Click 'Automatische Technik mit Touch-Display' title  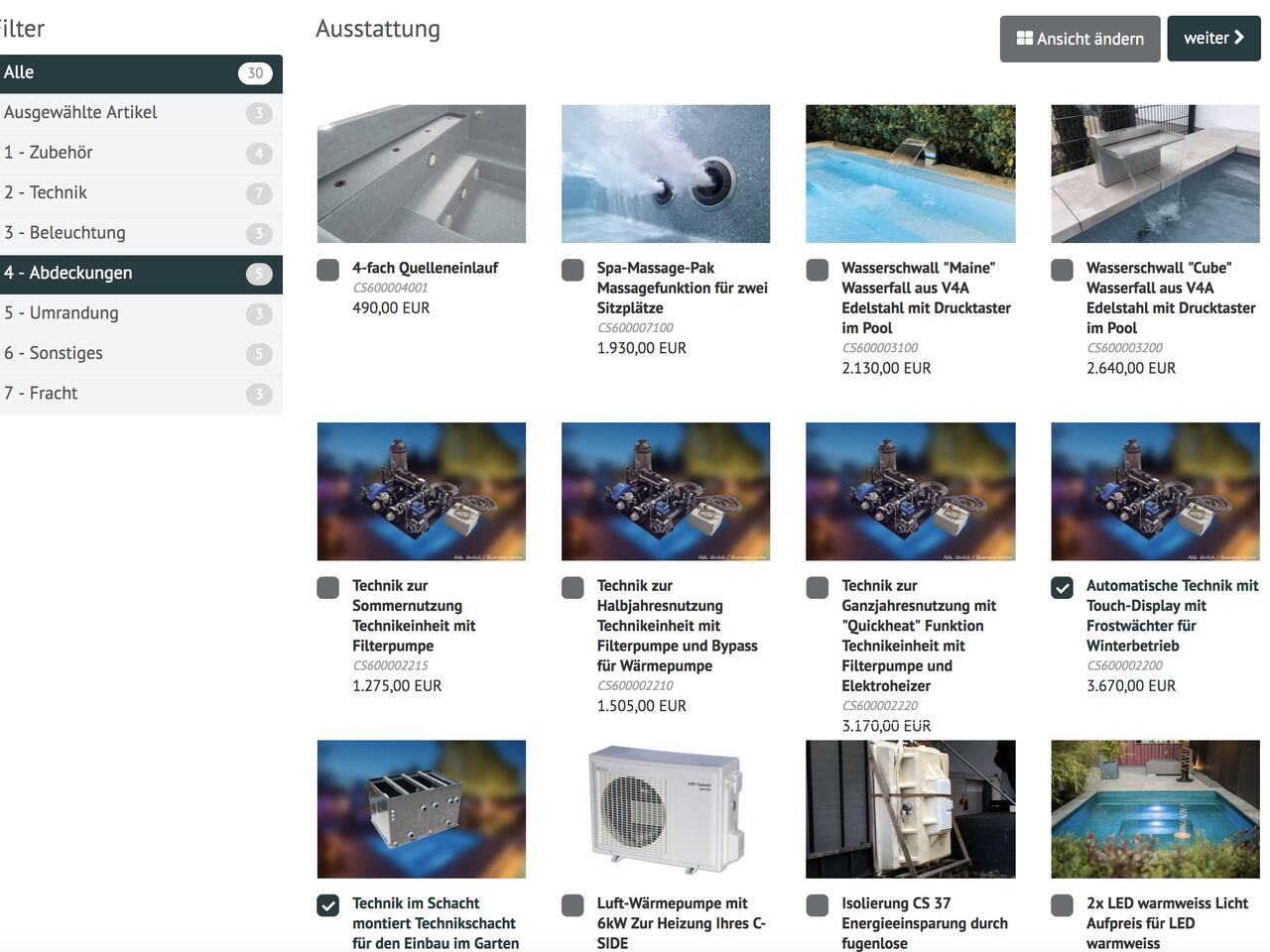coord(1172,616)
